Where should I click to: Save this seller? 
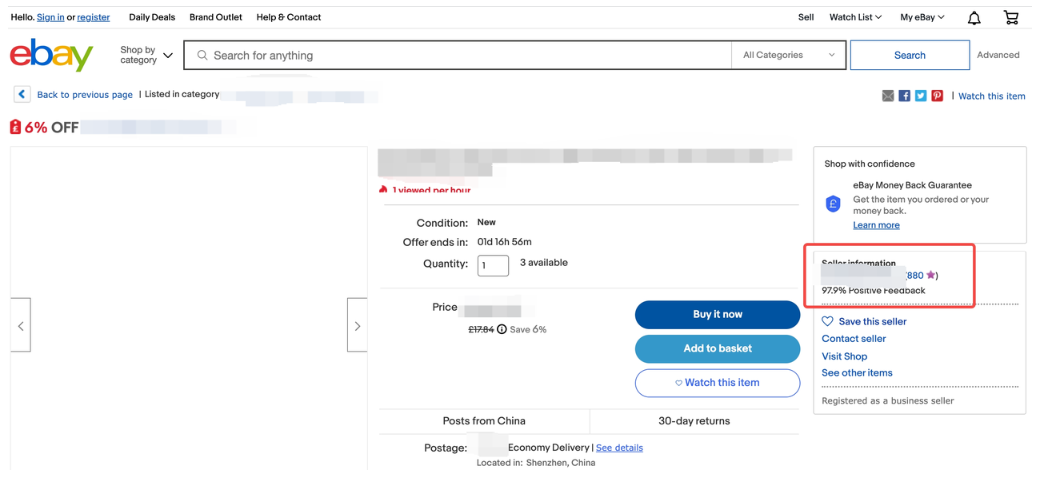(x=864, y=321)
